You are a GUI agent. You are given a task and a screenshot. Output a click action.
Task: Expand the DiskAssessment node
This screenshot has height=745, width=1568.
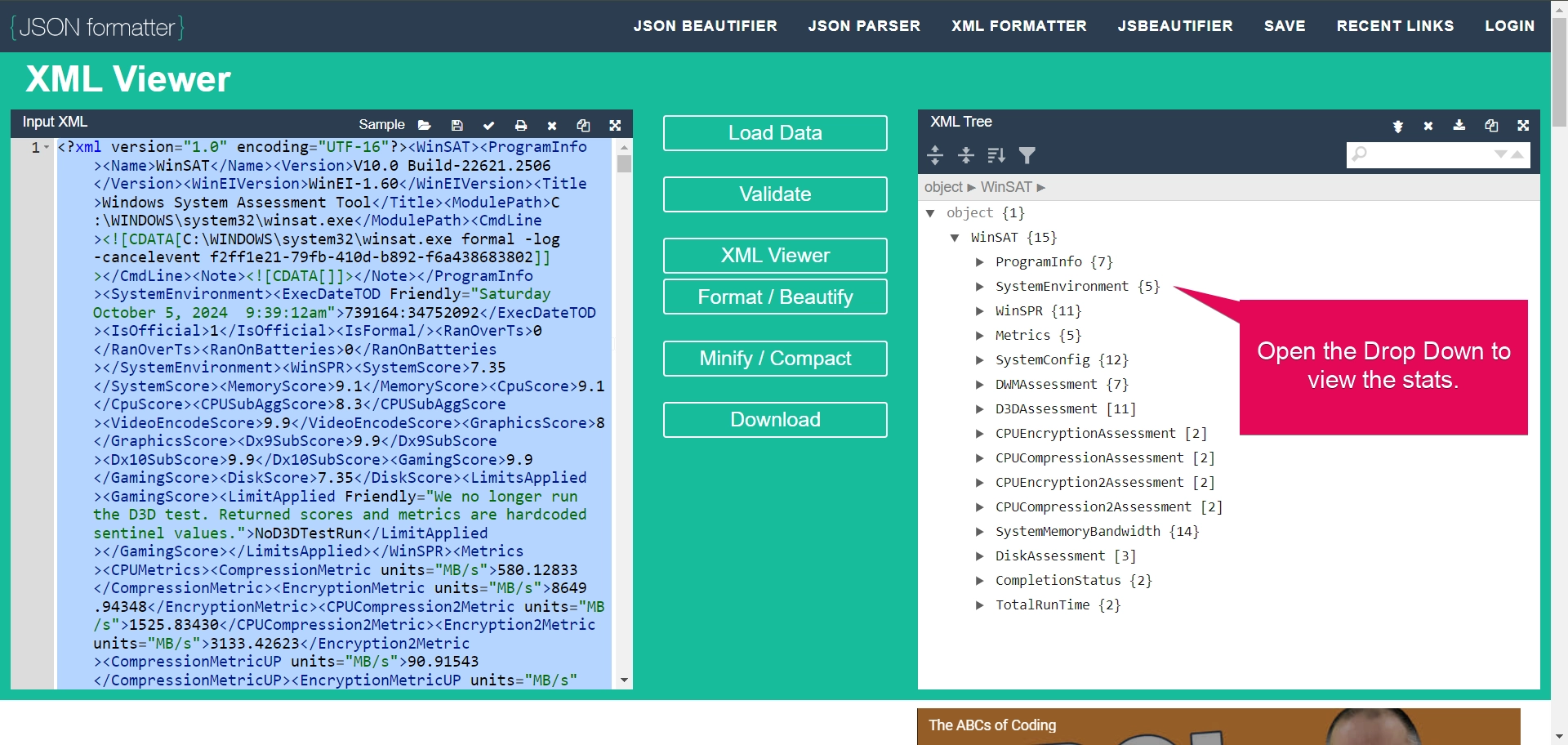(x=979, y=556)
